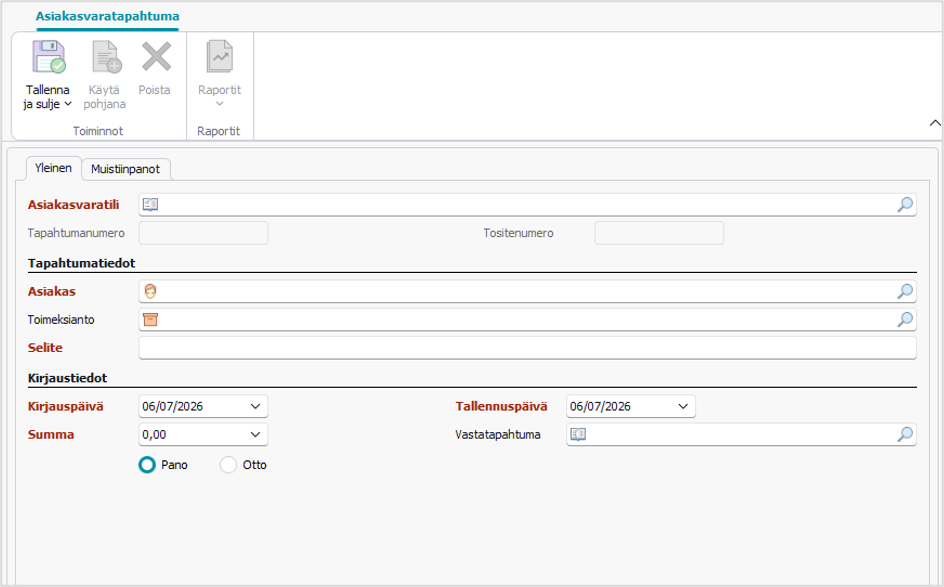This screenshot has height=587, width=944.
Task: Open the Asiakasvaratapahtuma ribbon tab
Action: click(107, 16)
